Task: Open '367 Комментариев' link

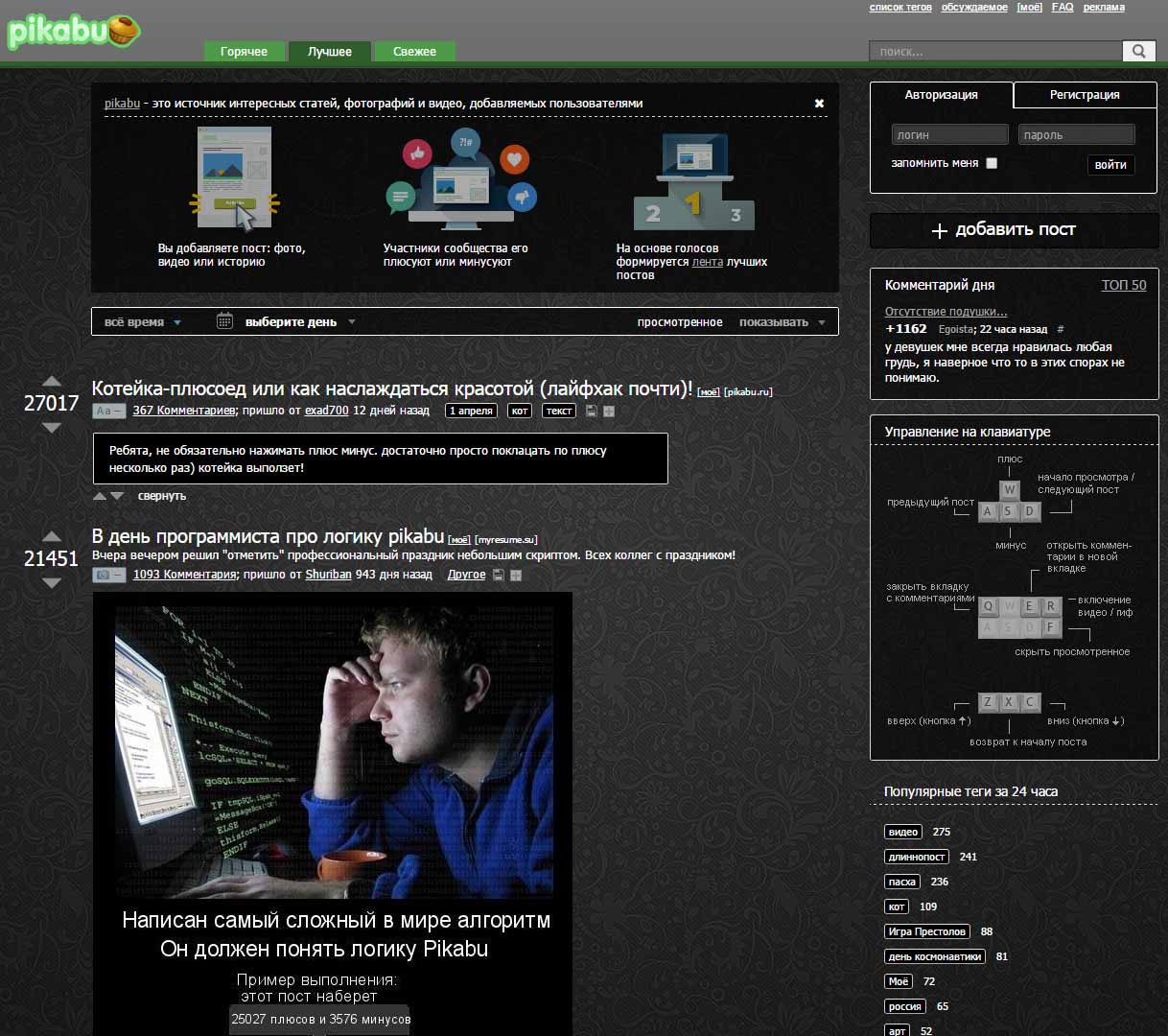Action: 184,411
